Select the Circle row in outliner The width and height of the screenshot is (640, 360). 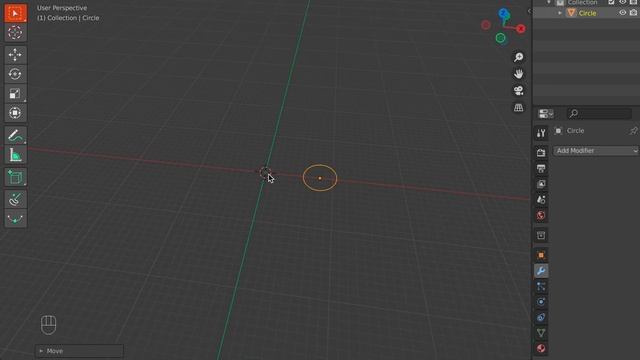pyautogui.click(x=587, y=13)
